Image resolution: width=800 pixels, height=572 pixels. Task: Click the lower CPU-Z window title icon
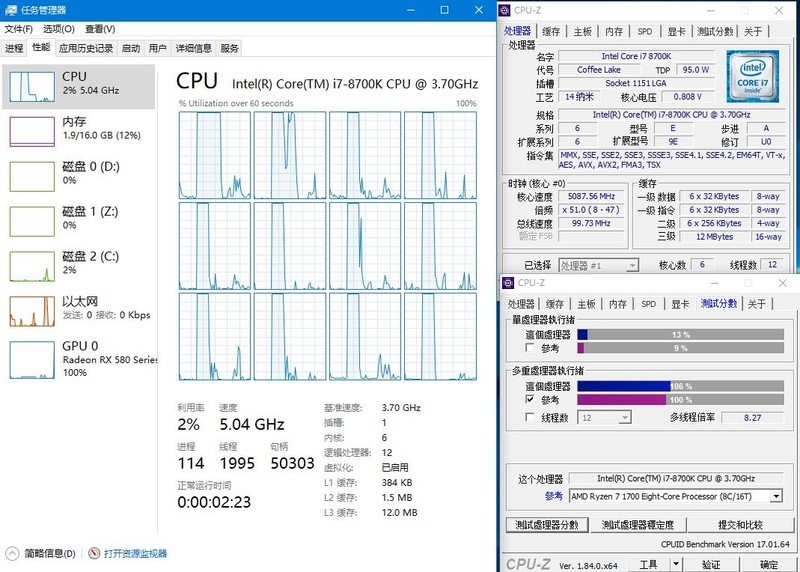coord(508,282)
